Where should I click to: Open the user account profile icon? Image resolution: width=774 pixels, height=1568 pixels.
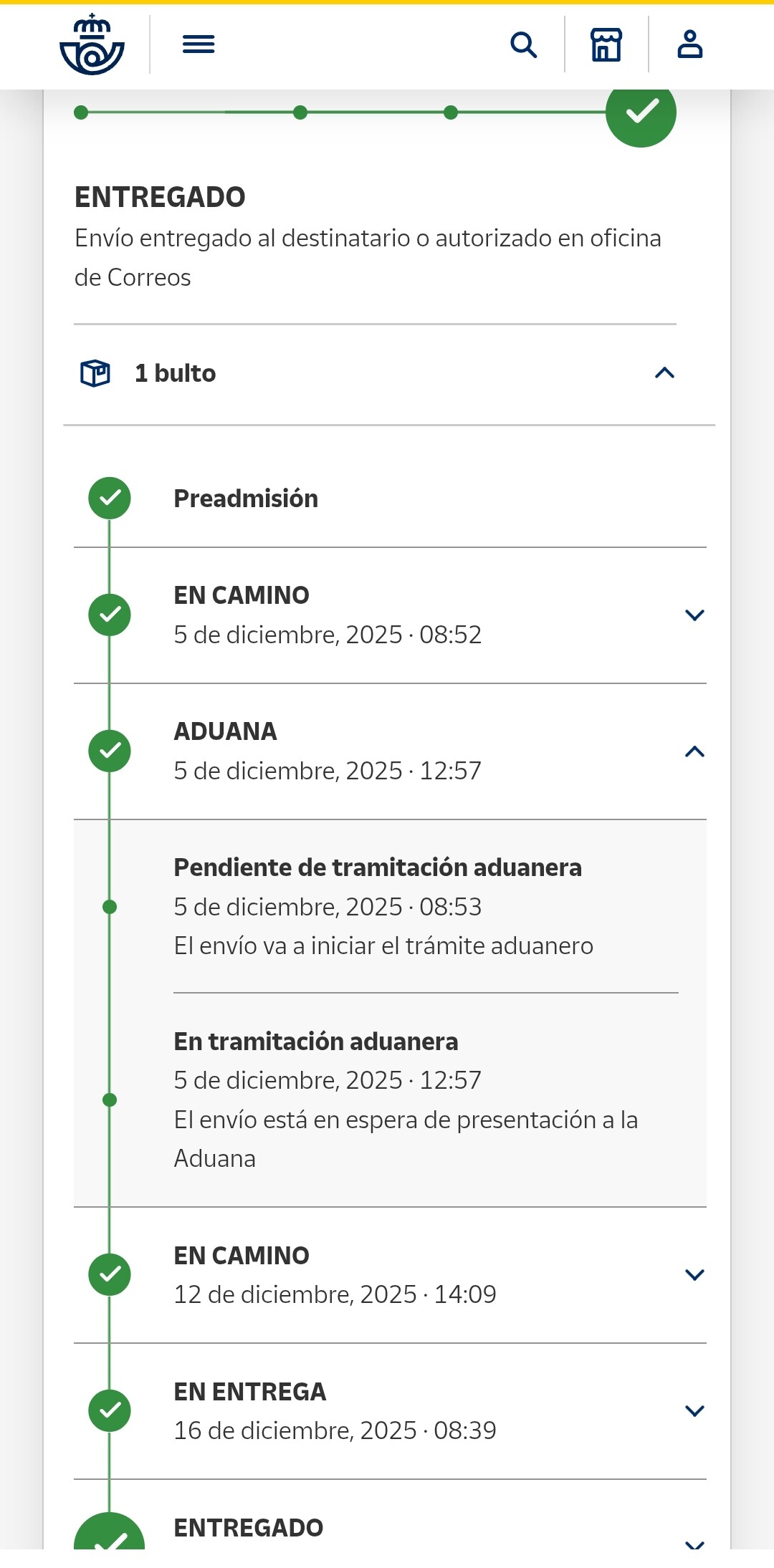(x=689, y=45)
